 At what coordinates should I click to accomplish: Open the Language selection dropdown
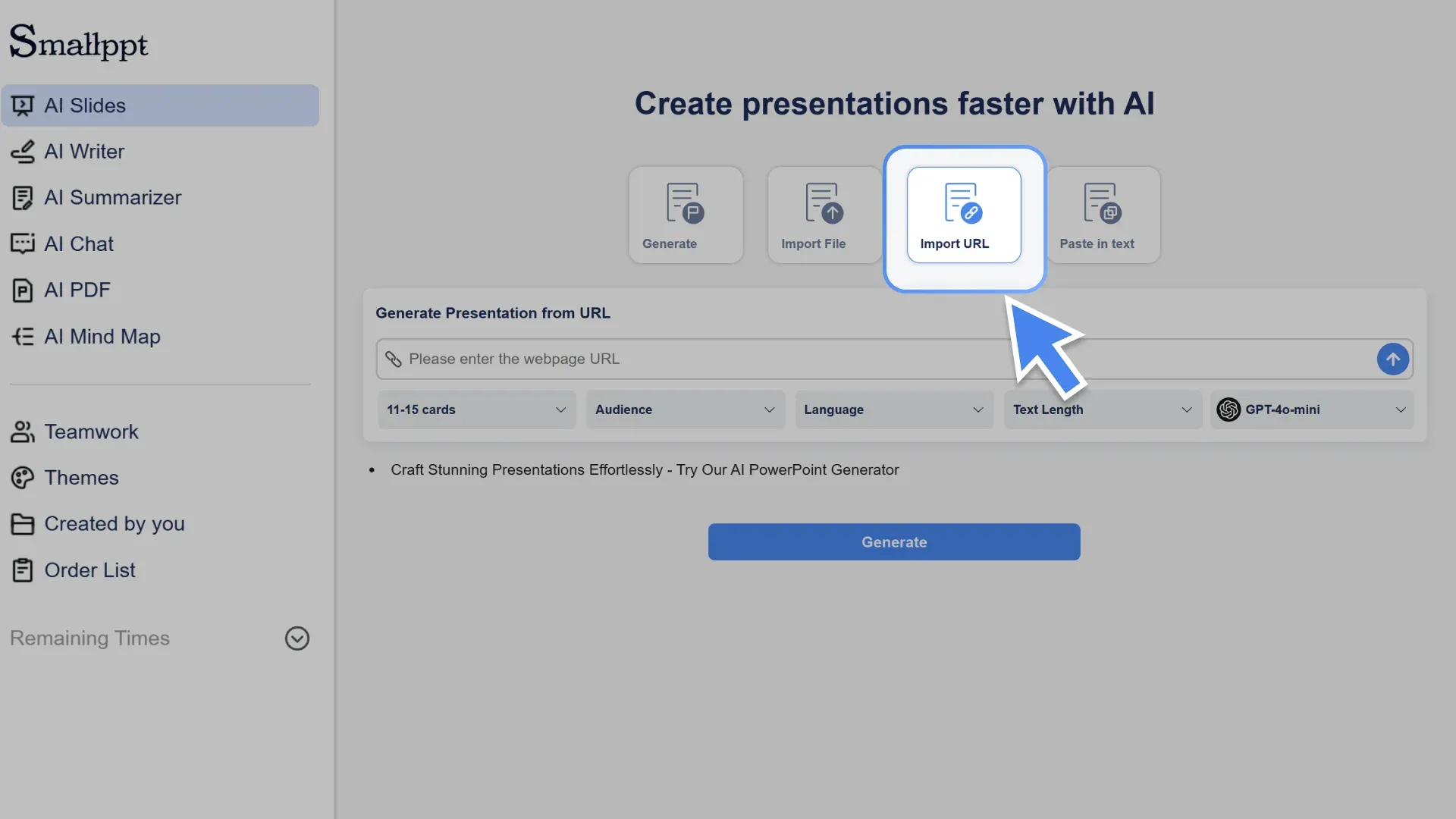coord(894,409)
